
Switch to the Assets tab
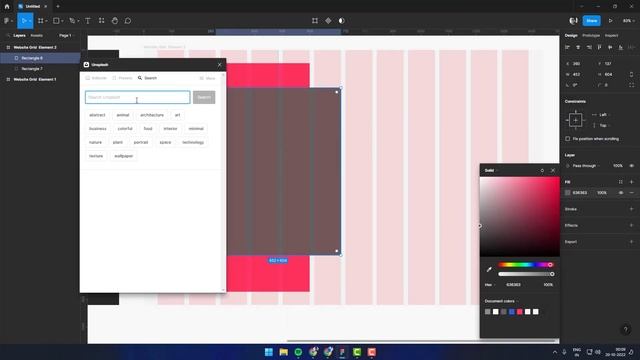[36, 36]
